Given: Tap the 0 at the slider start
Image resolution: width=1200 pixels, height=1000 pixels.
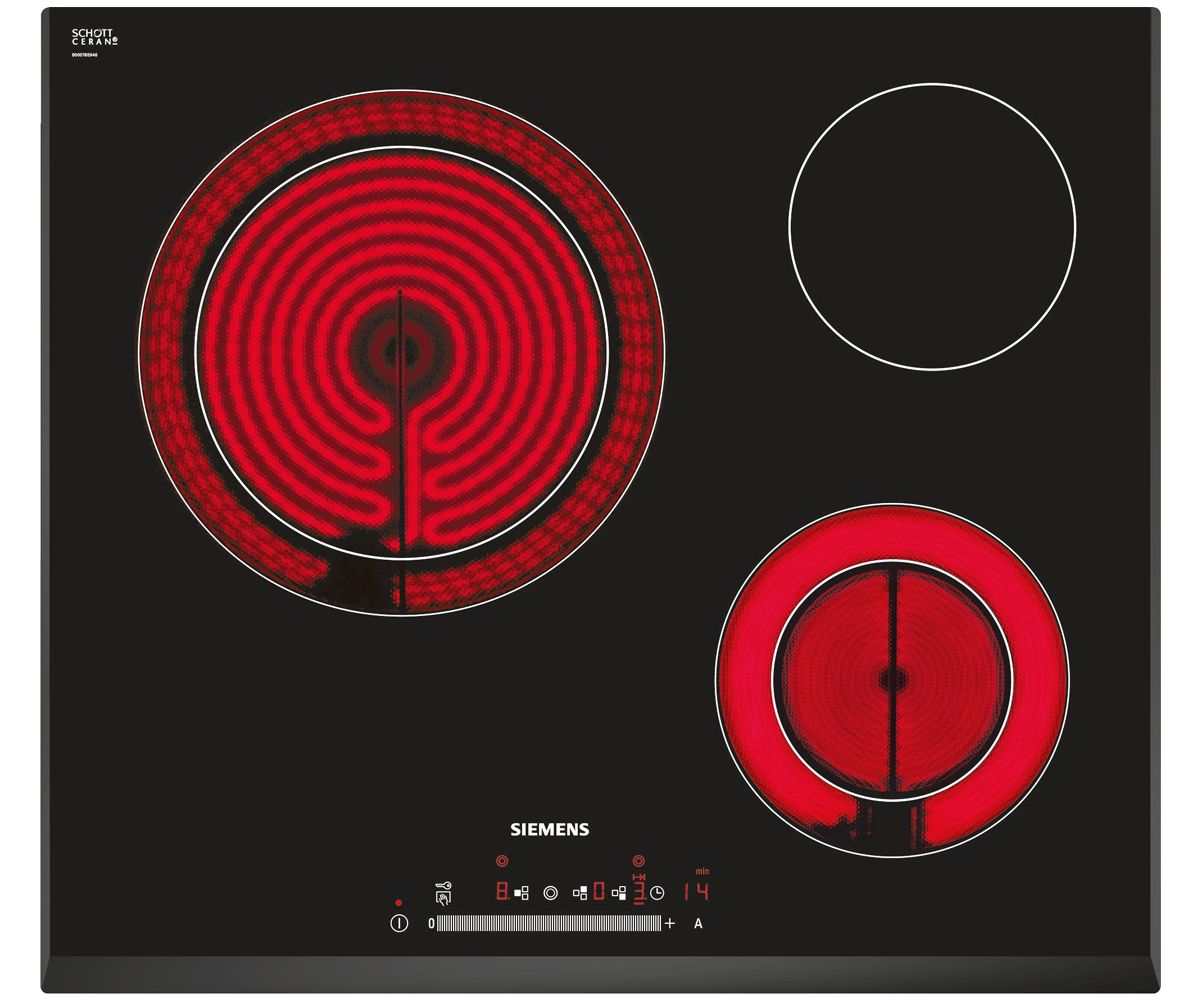Looking at the screenshot, I should [x=431, y=923].
